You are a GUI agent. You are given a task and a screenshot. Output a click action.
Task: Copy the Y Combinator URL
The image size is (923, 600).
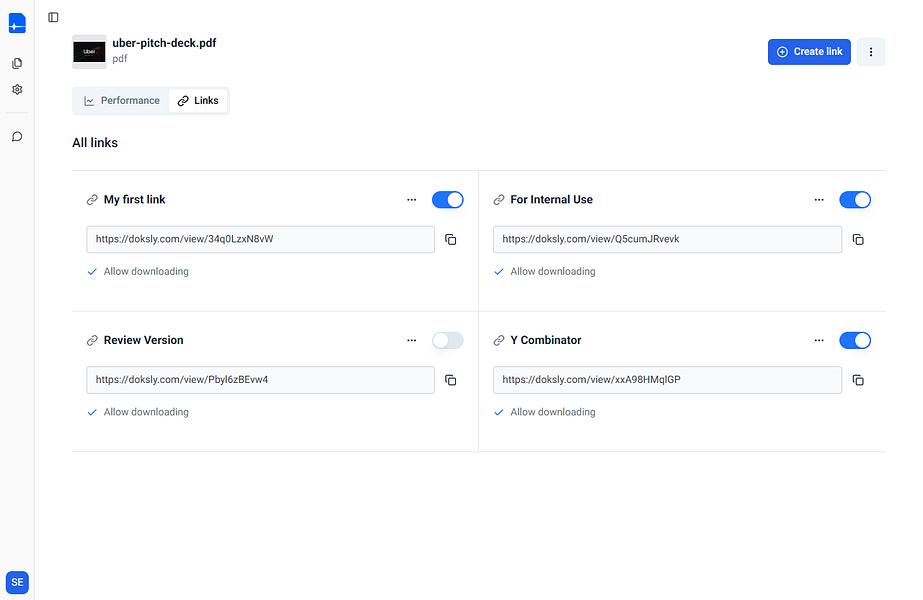(x=858, y=380)
